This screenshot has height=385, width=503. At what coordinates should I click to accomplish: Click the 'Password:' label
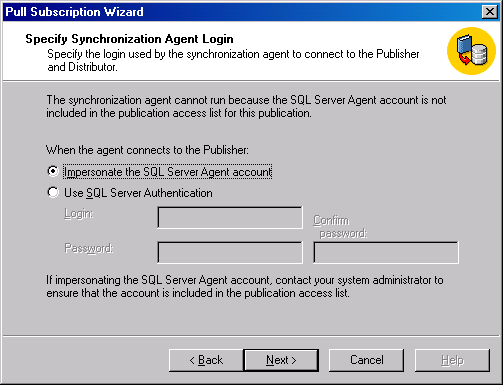(x=89, y=248)
